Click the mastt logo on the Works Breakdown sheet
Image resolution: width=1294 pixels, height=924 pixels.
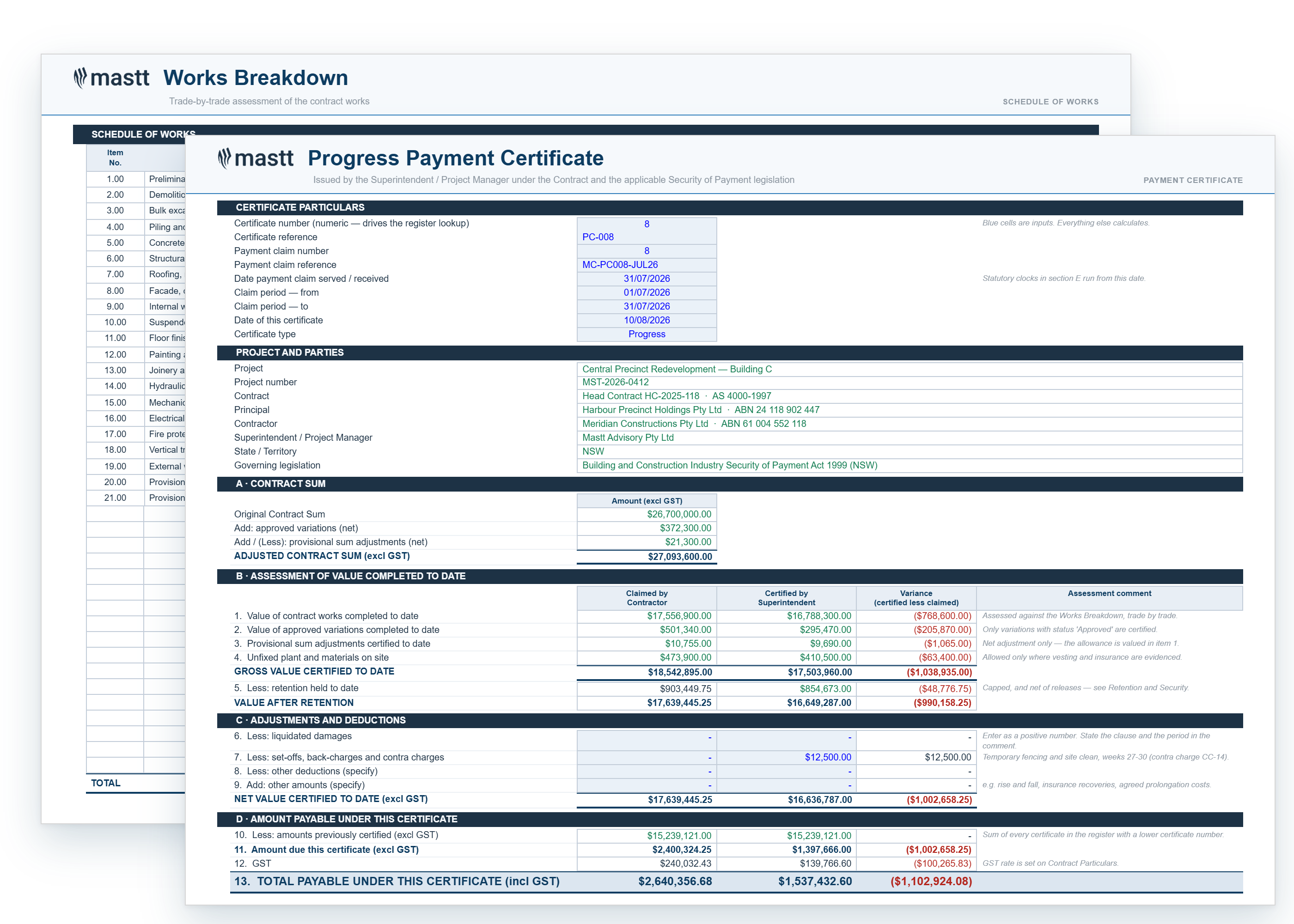pos(111,78)
